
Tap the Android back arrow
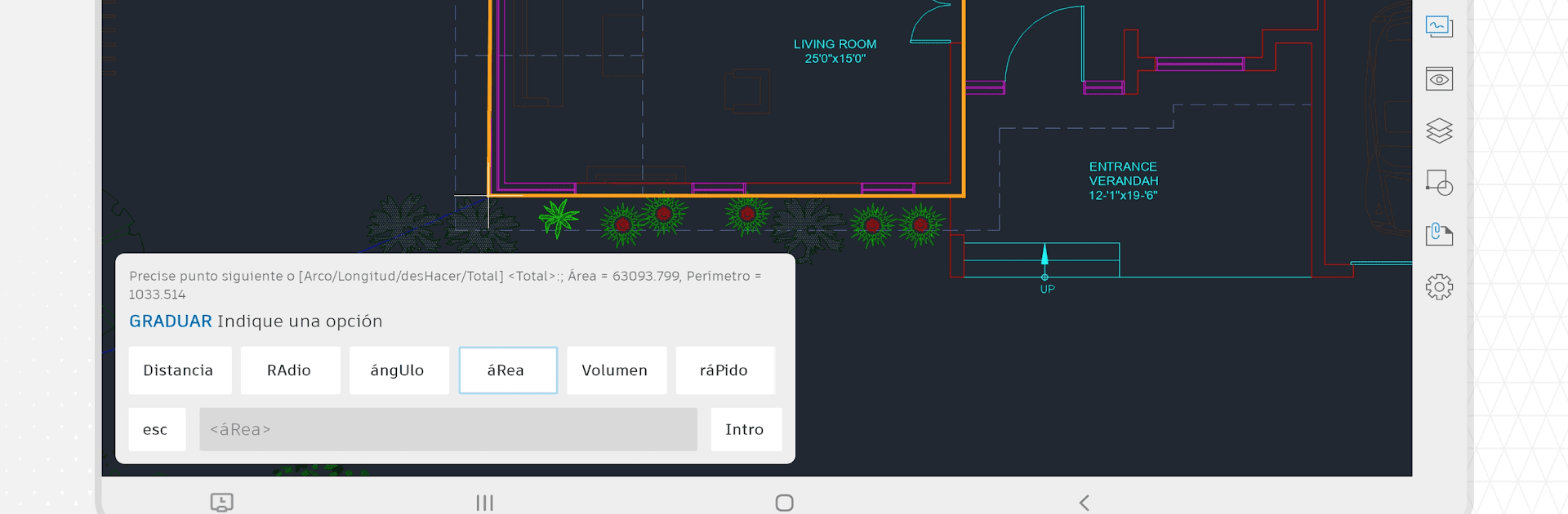1085,503
